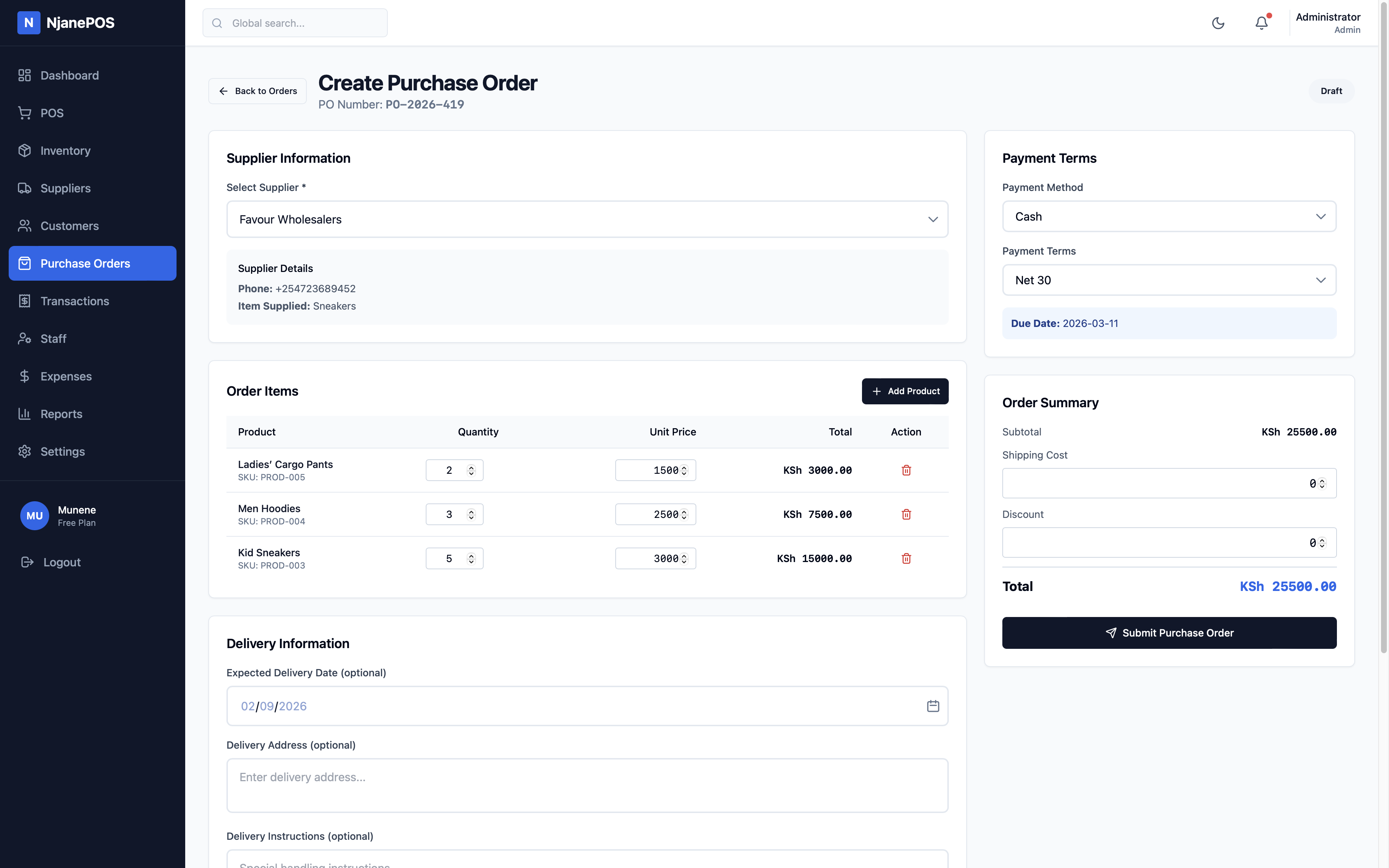Click the delivery address text box
The width and height of the screenshot is (1389, 868).
tap(587, 785)
